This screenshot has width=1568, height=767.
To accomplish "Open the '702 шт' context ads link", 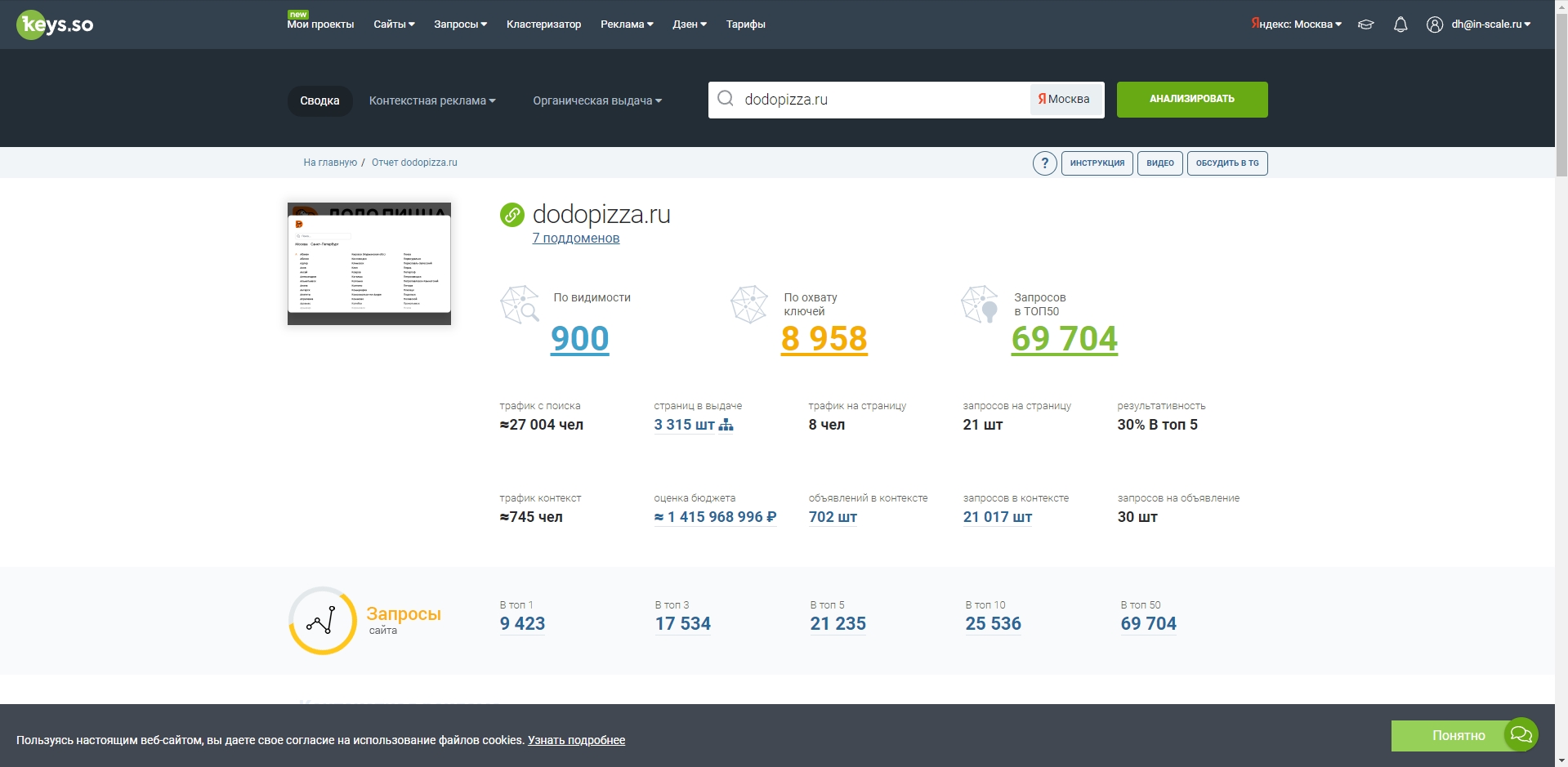I will (x=833, y=517).
